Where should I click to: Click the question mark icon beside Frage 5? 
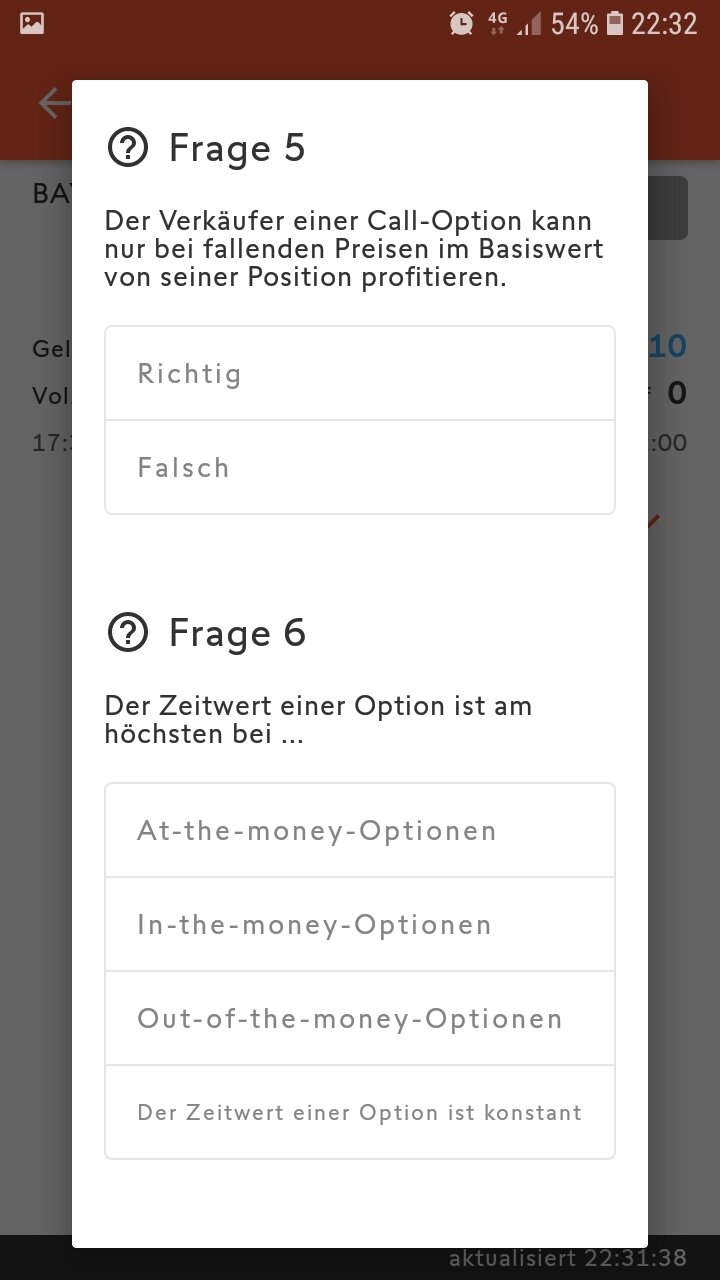coord(128,149)
